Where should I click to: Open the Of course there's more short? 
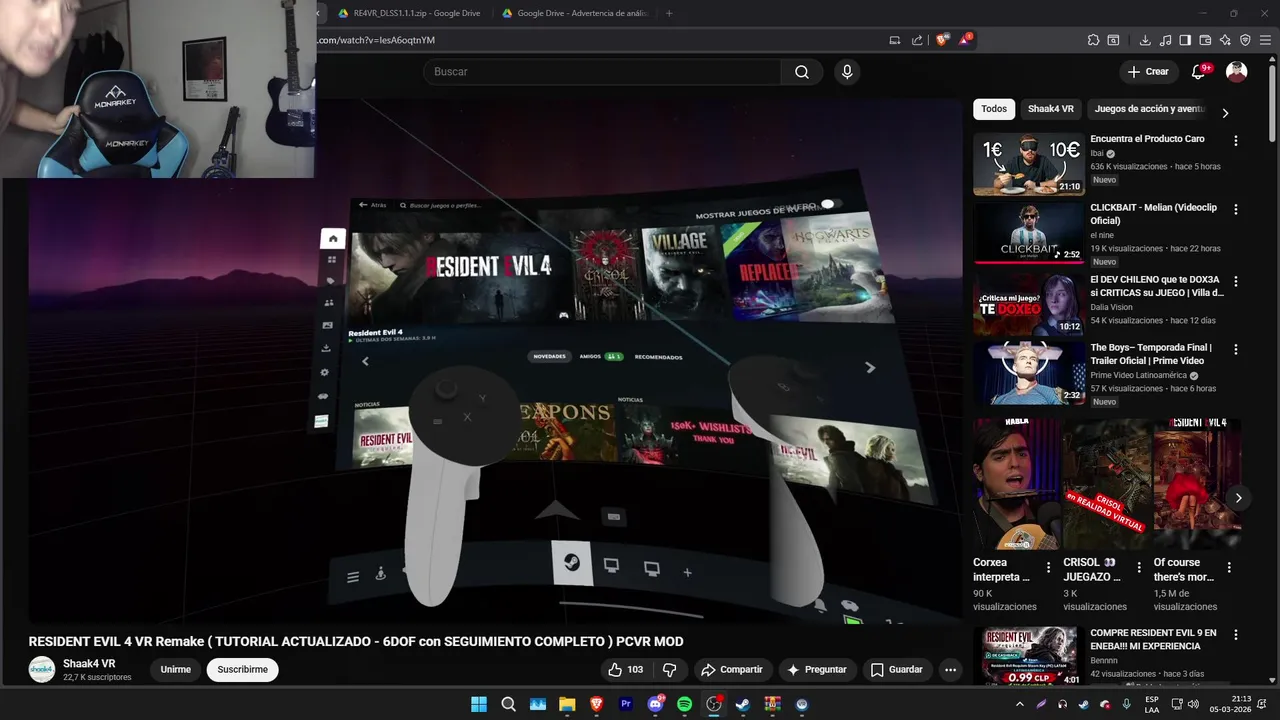point(1197,484)
